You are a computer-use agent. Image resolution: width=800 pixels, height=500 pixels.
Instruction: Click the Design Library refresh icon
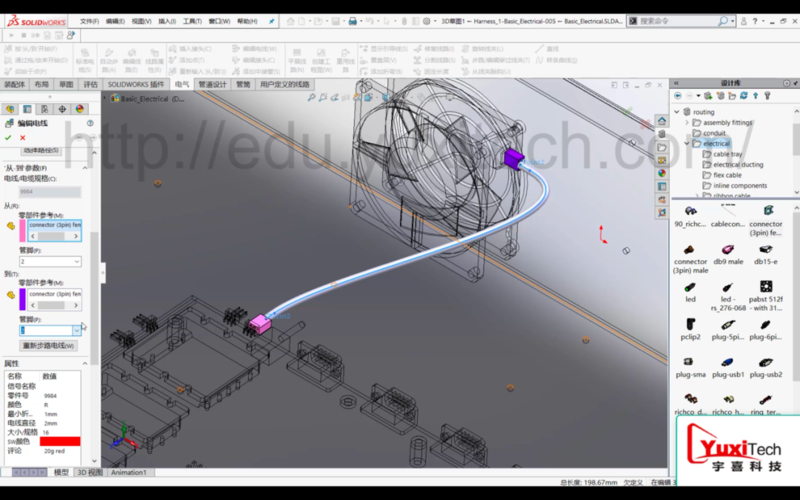(744, 96)
